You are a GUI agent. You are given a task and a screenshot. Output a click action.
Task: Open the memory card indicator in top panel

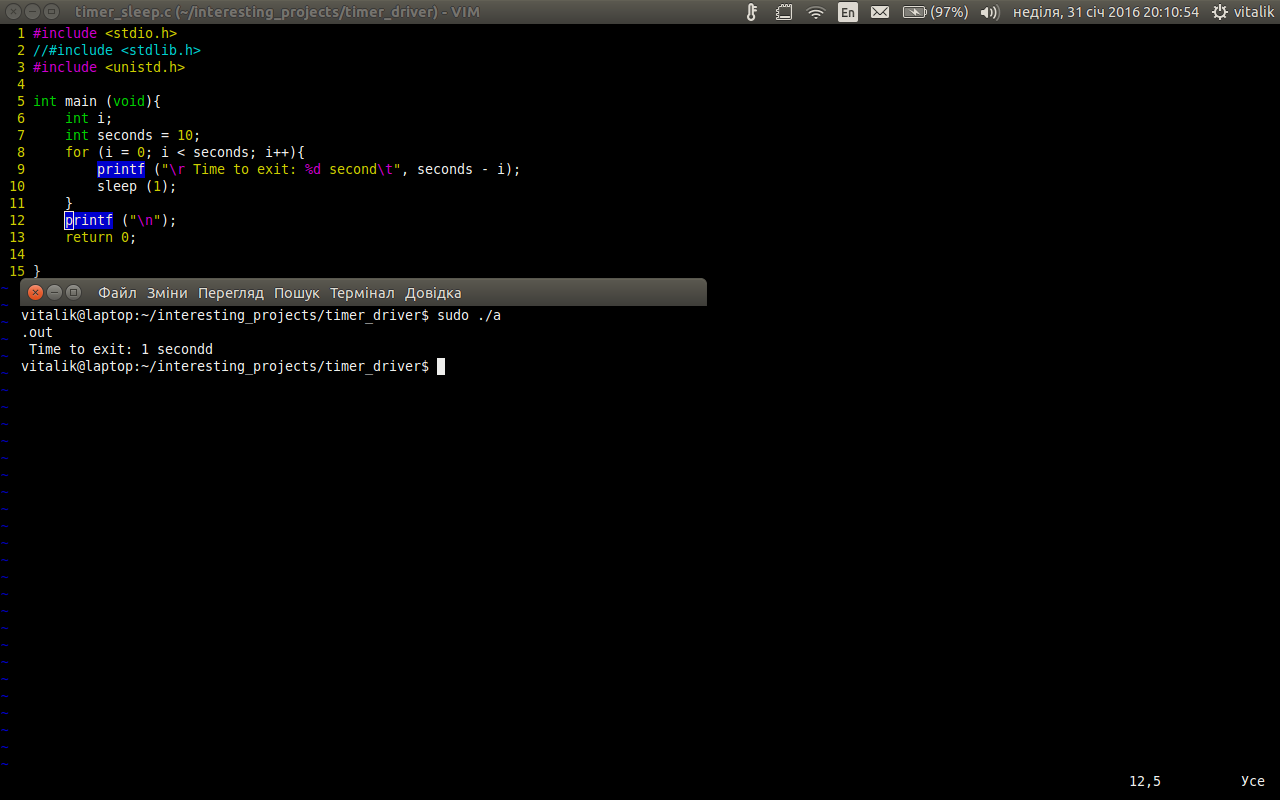784,12
